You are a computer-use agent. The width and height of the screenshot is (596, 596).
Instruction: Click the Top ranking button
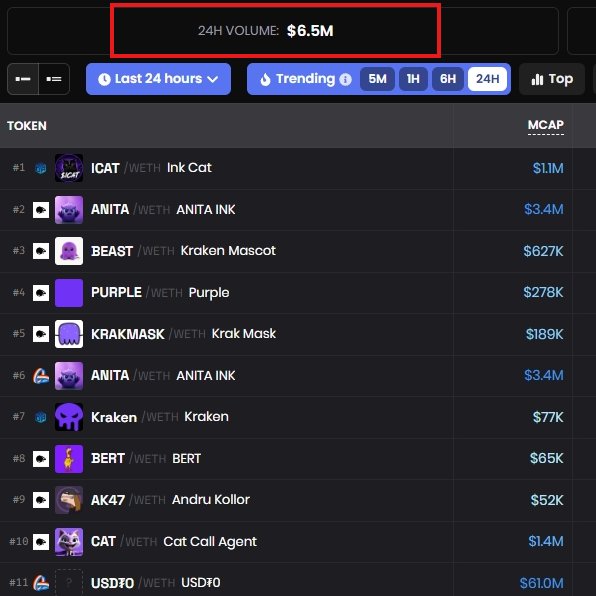[x=552, y=79]
